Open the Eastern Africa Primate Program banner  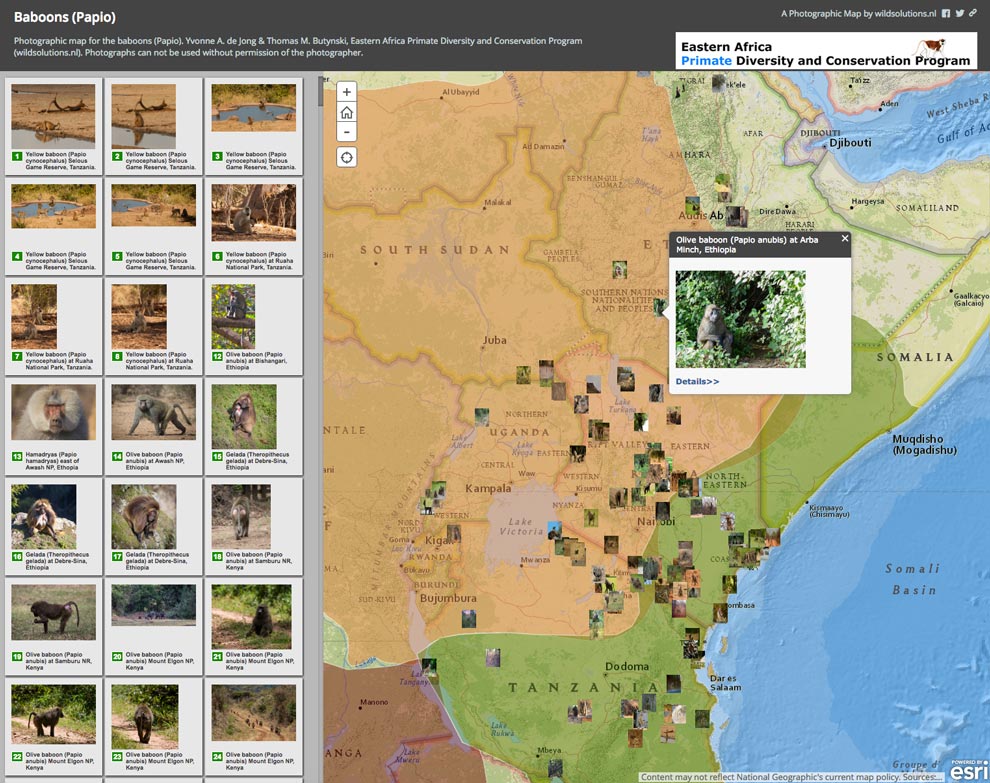826,51
